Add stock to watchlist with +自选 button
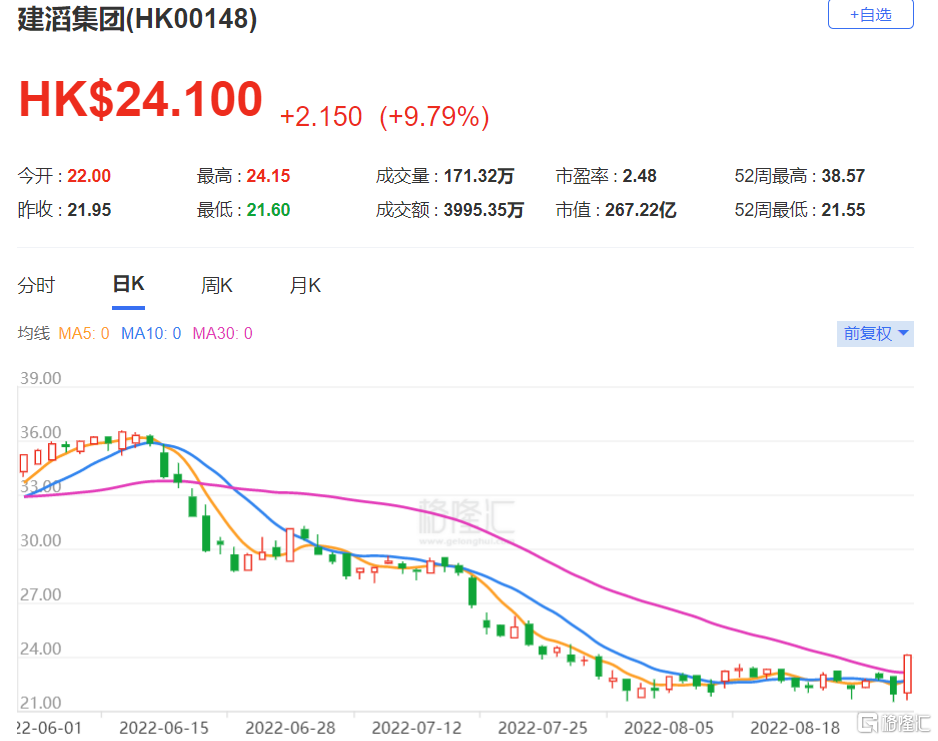Image resolution: width=938 pixels, height=741 pixels. click(x=870, y=14)
